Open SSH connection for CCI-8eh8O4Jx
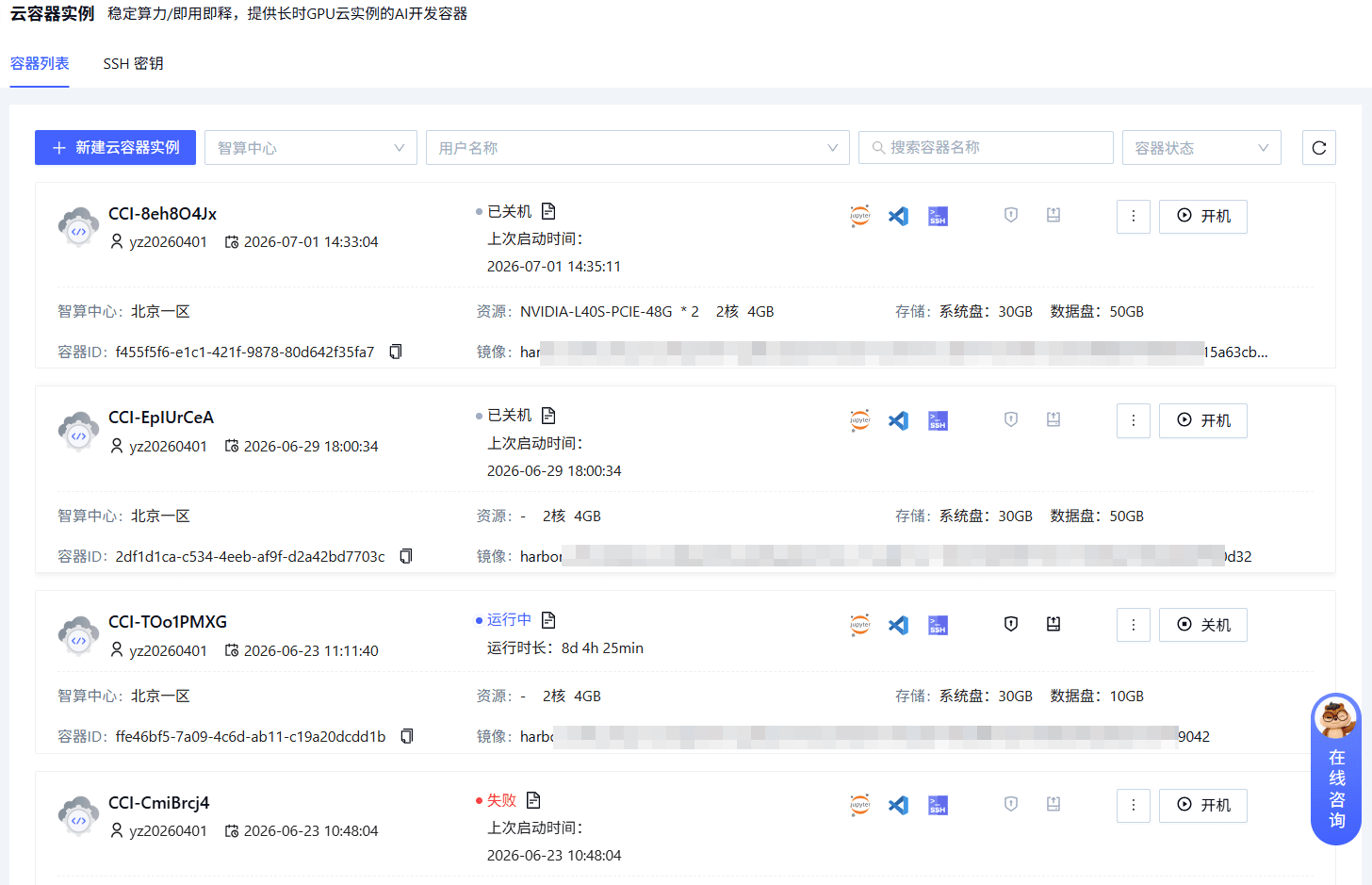 tap(938, 216)
